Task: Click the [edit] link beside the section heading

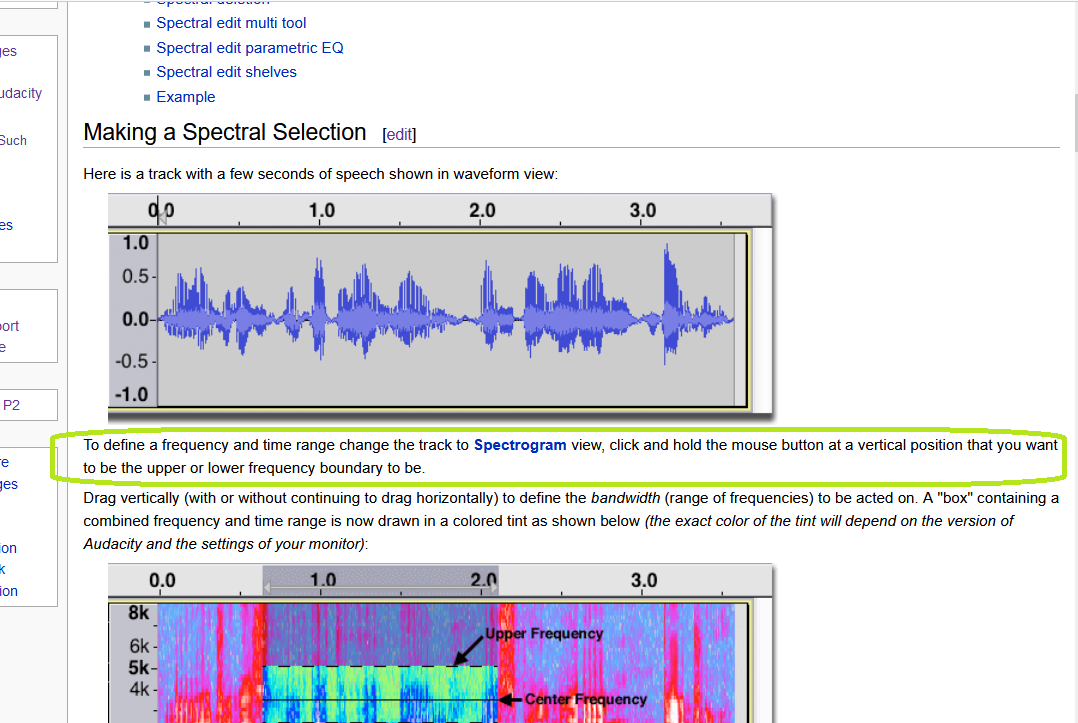Action: (399, 133)
